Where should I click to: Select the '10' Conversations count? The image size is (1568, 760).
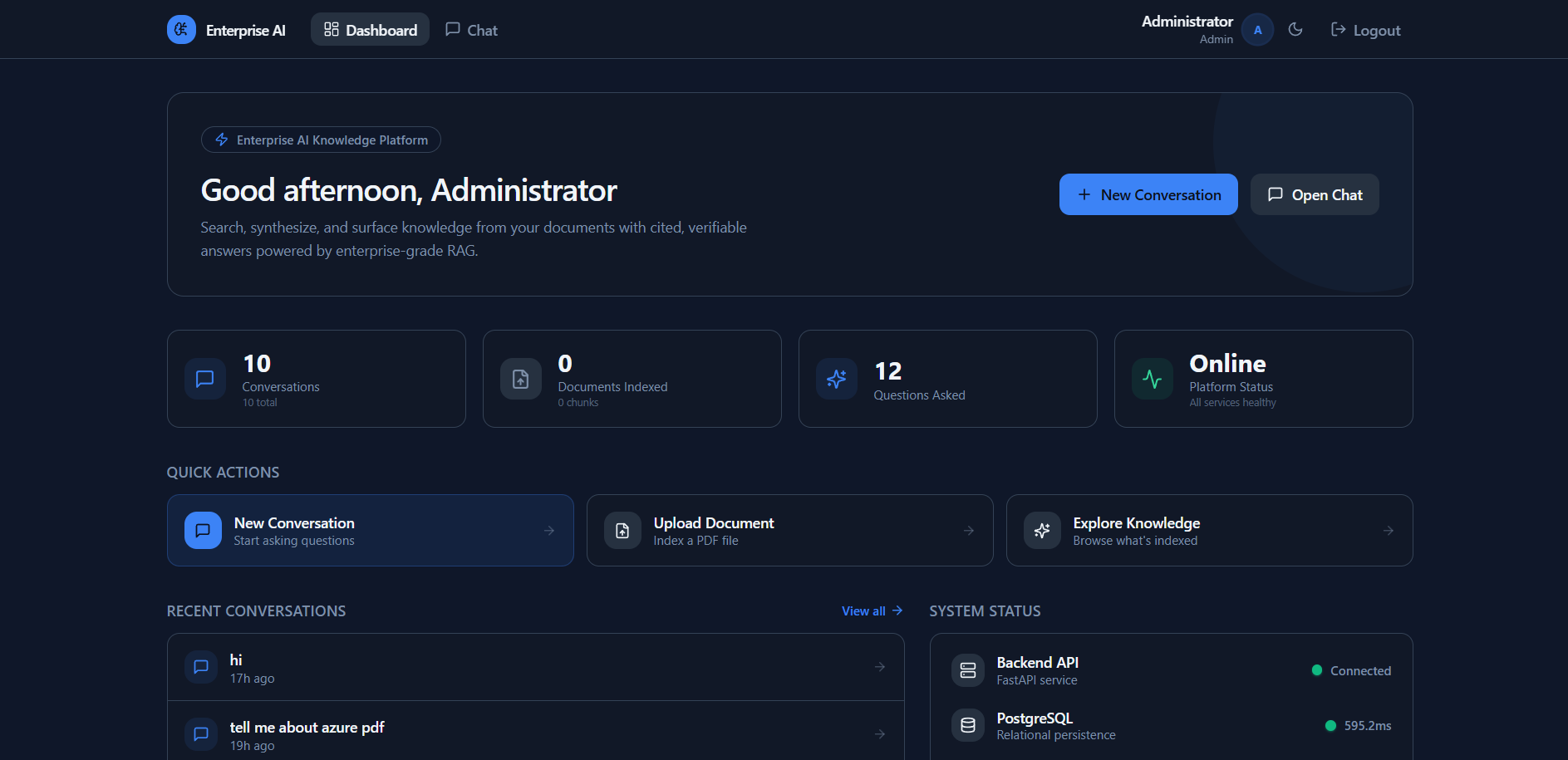click(257, 364)
